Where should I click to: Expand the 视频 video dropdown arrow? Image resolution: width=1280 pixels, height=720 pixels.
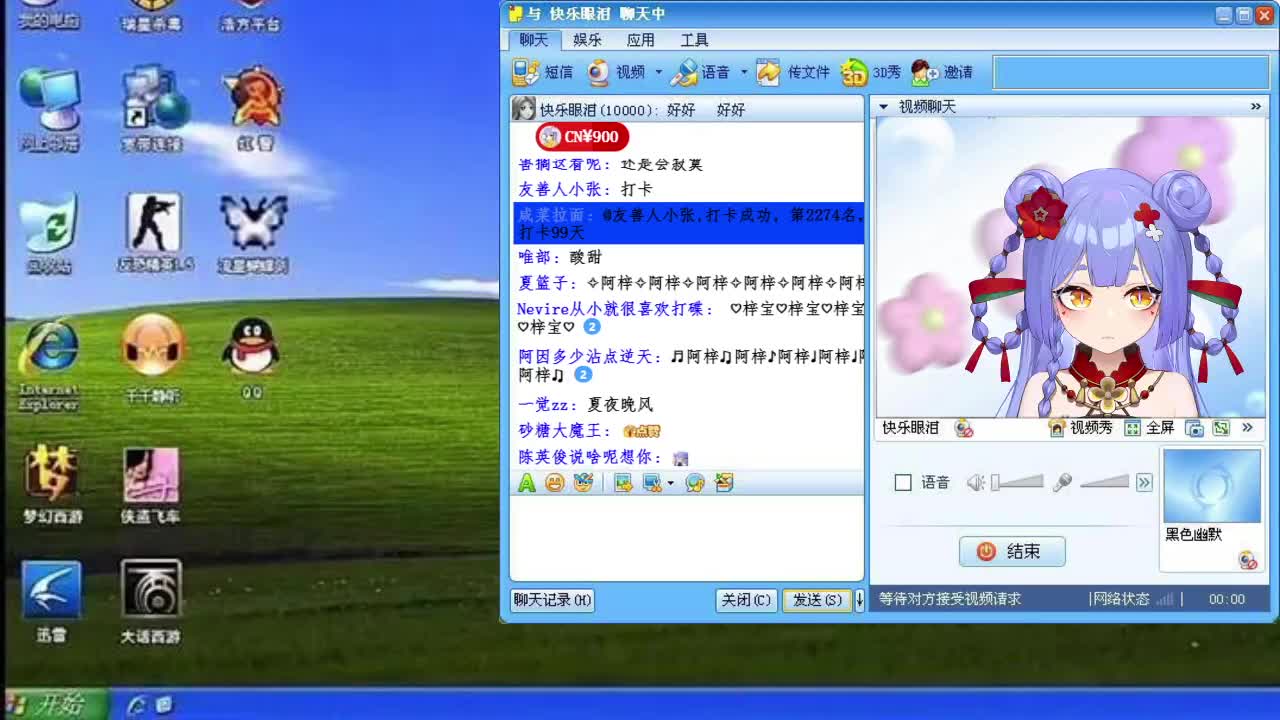pyautogui.click(x=658, y=72)
